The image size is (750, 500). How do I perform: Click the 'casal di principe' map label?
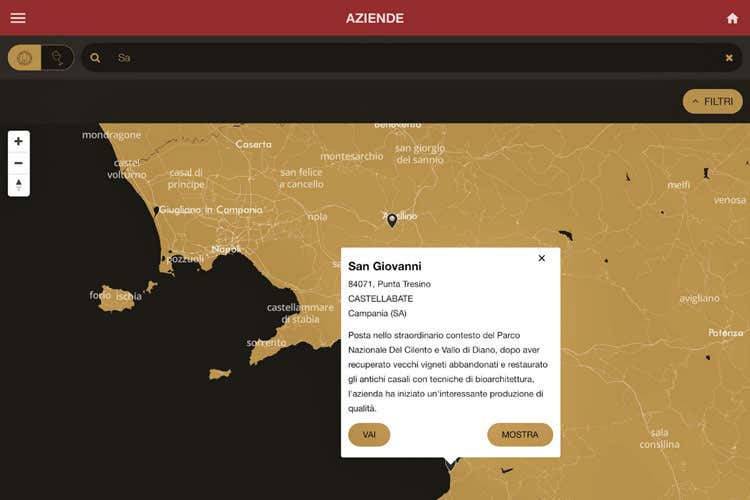point(186,178)
